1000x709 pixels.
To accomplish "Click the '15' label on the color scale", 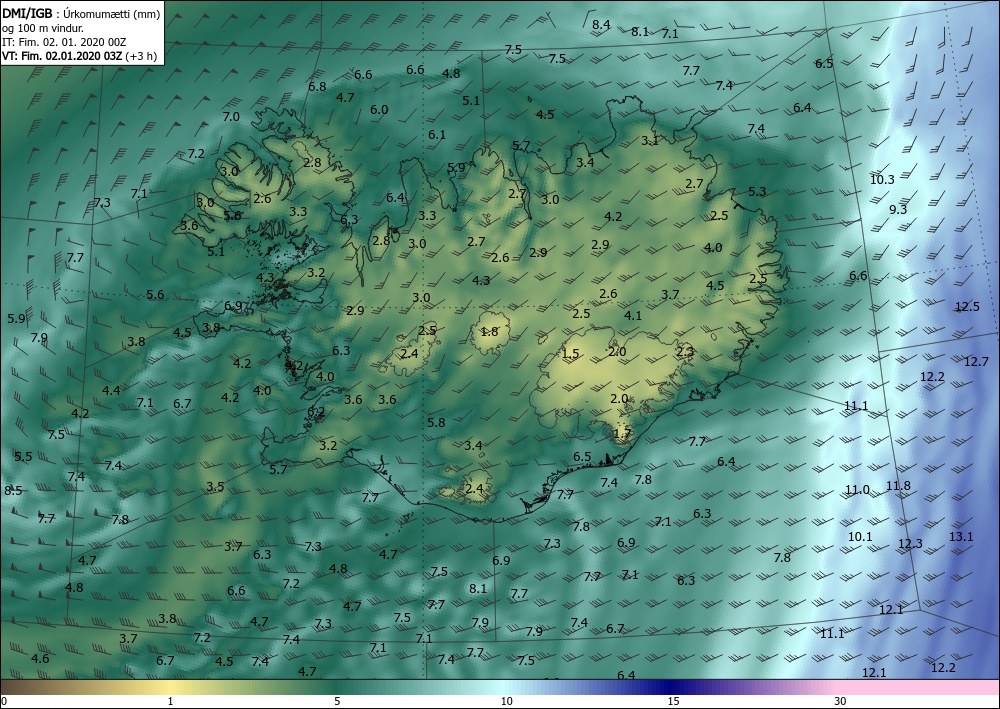I will pyautogui.click(x=673, y=701).
